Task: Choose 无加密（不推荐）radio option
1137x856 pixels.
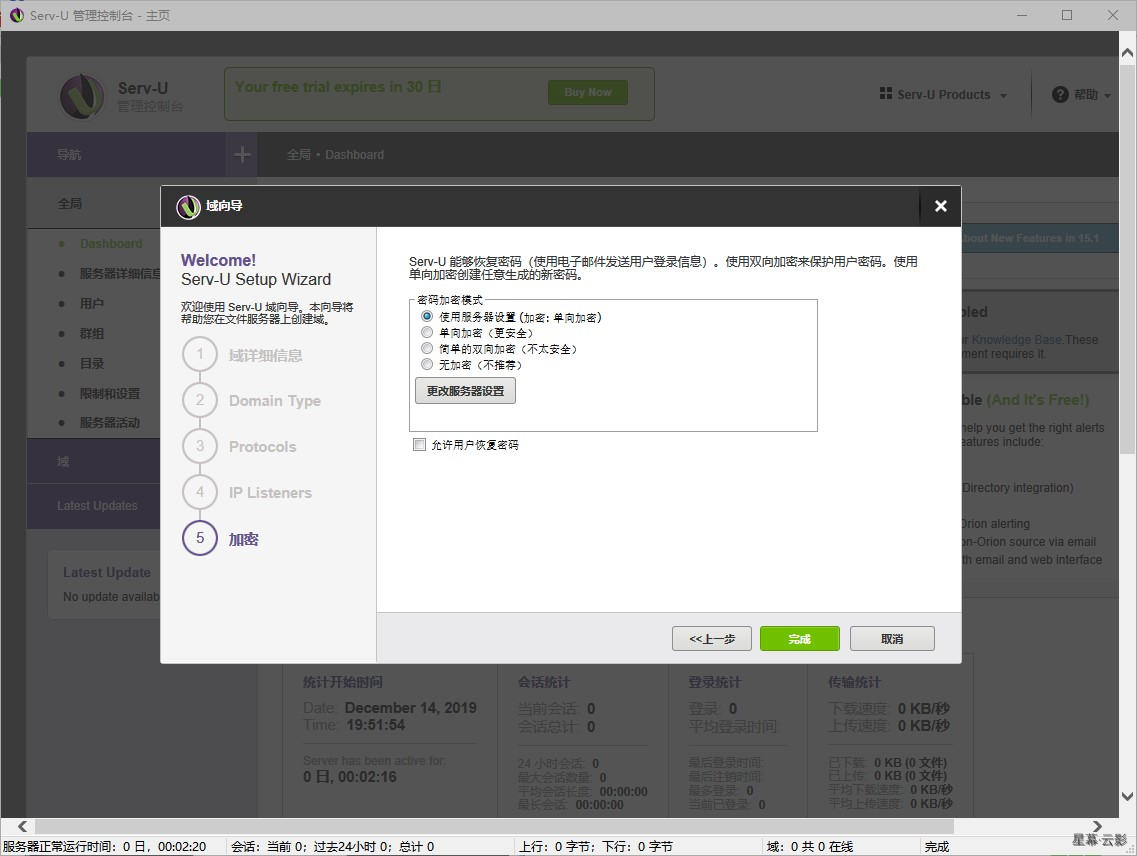Action: (x=428, y=365)
